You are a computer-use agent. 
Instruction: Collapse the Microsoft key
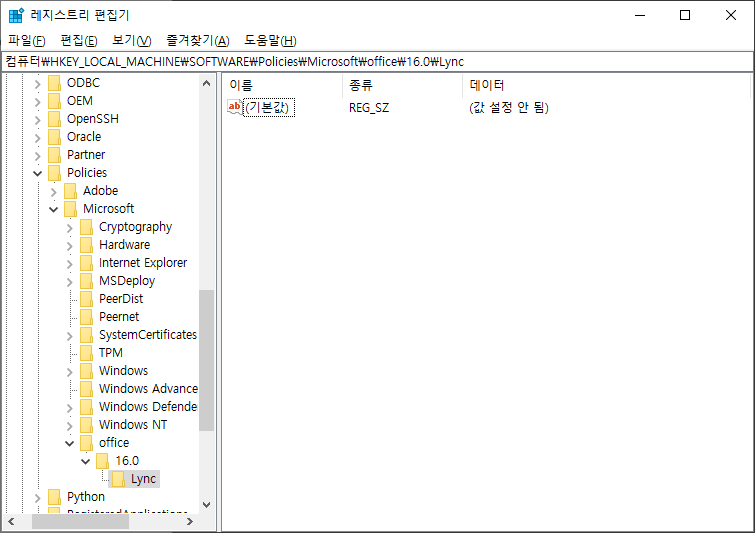[x=53, y=209]
